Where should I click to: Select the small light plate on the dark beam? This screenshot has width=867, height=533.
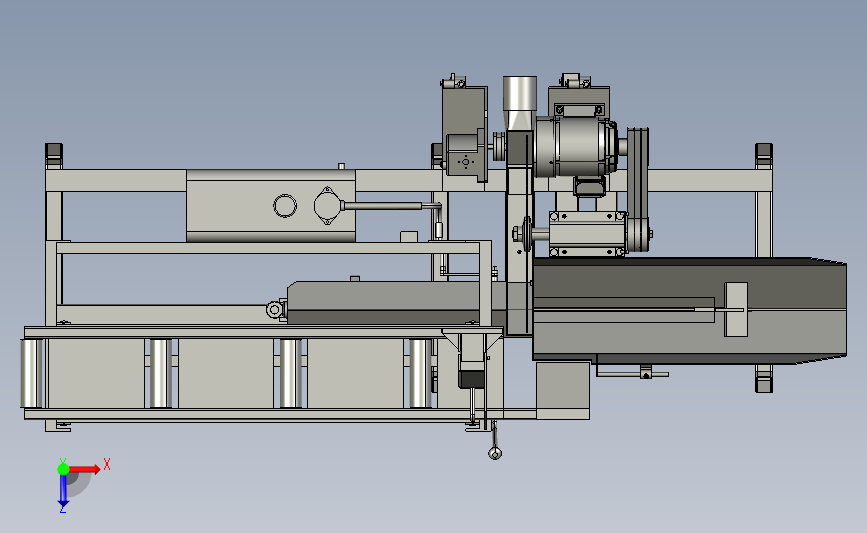coord(736,309)
